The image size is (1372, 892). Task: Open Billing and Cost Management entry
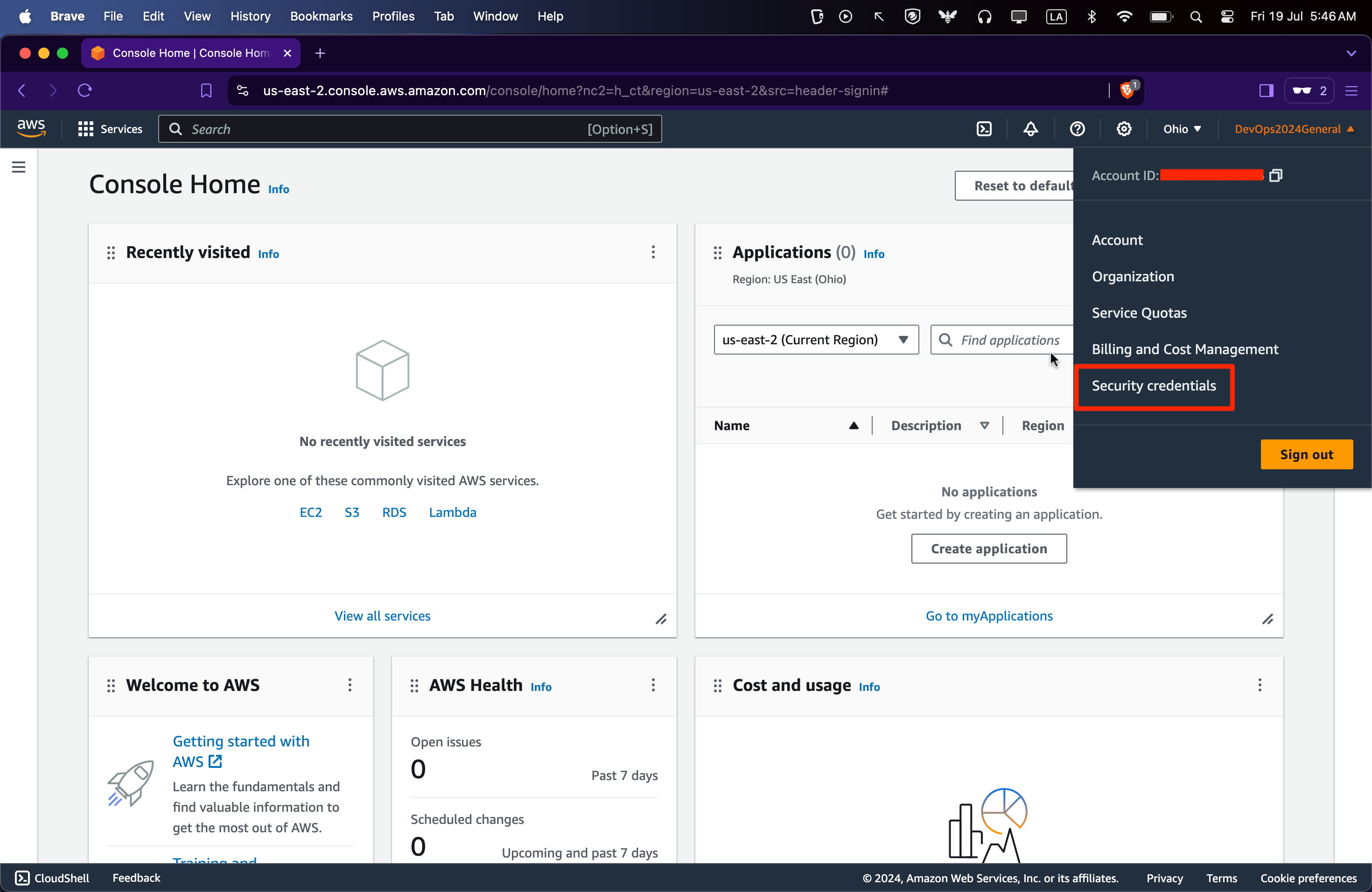pos(1185,349)
